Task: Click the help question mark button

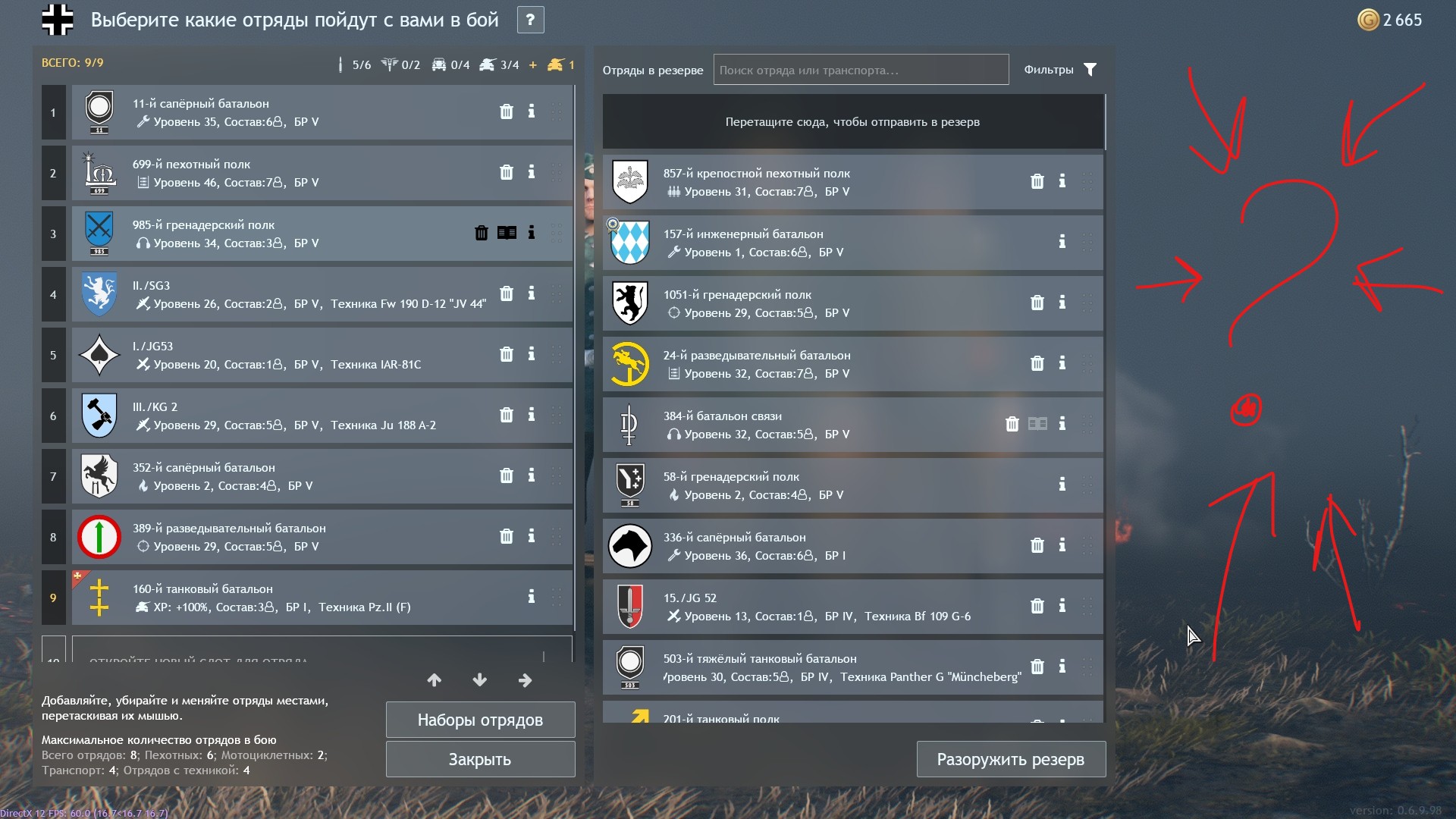Action: pyautogui.click(x=531, y=20)
